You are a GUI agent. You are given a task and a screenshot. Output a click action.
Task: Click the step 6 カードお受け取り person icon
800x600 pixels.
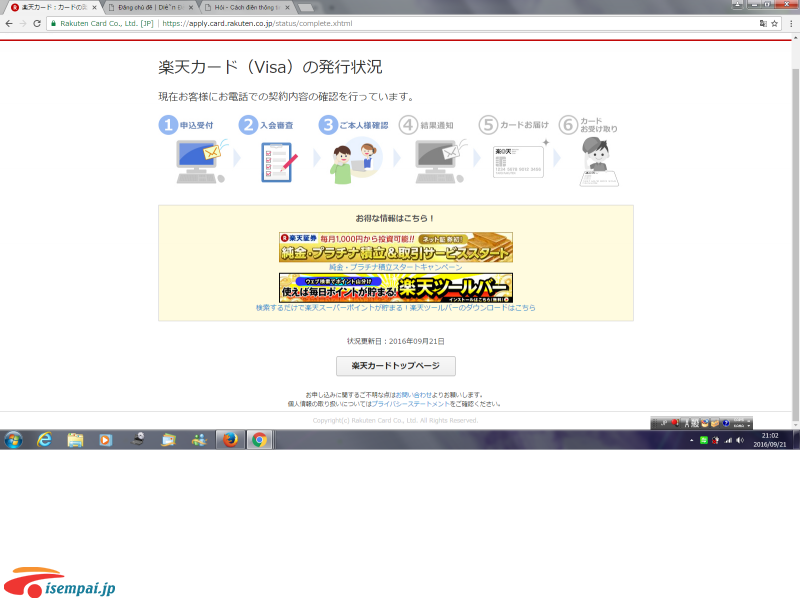(x=598, y=162)
